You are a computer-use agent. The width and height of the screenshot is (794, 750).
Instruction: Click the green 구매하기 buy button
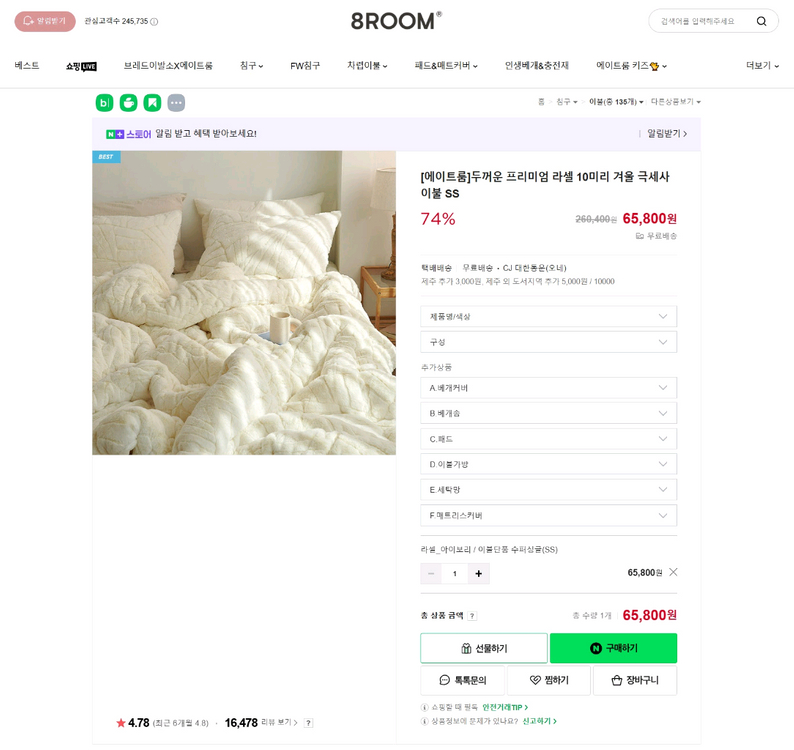coord(613,648)
